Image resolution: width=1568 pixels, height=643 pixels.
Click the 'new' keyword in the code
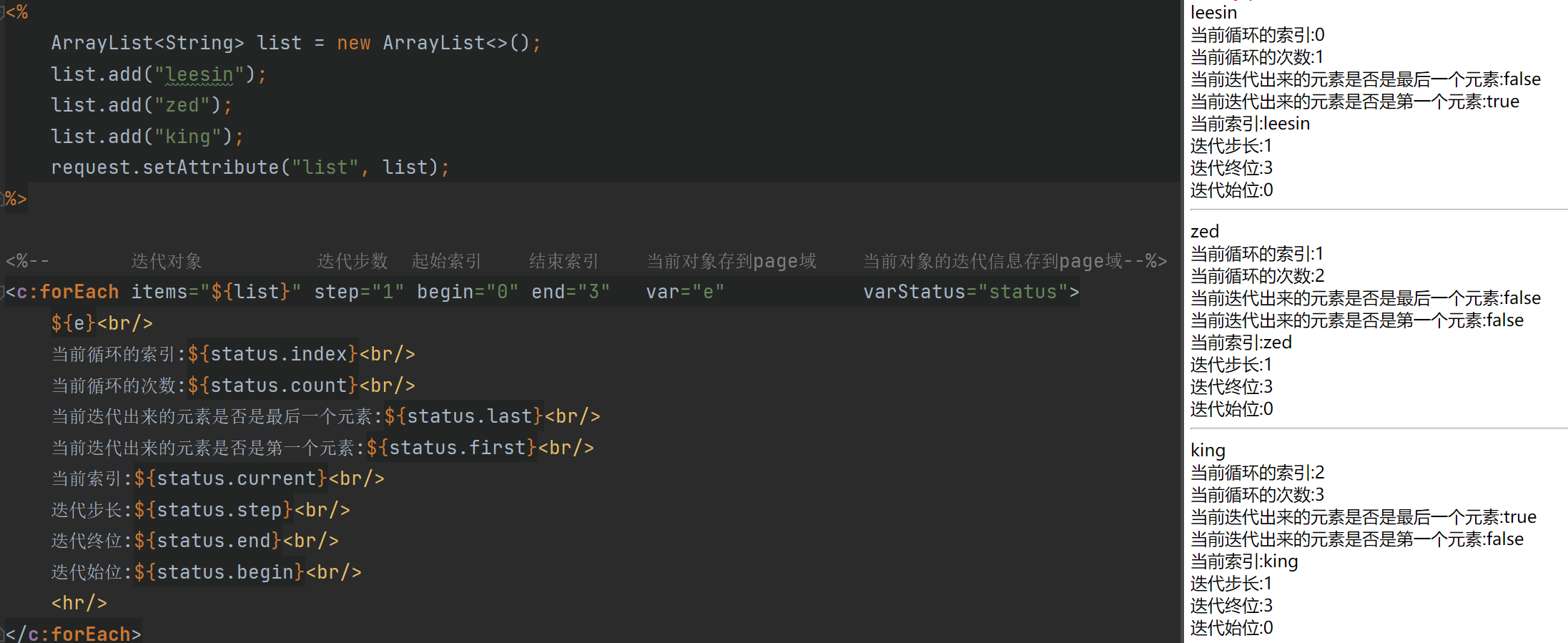pos(353,43)
